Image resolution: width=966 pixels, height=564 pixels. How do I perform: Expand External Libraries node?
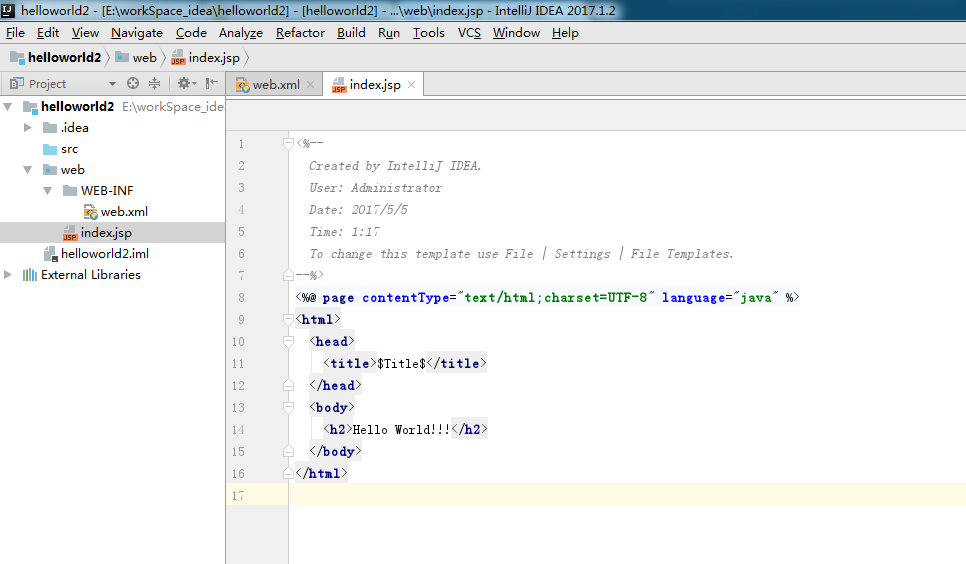7,274
